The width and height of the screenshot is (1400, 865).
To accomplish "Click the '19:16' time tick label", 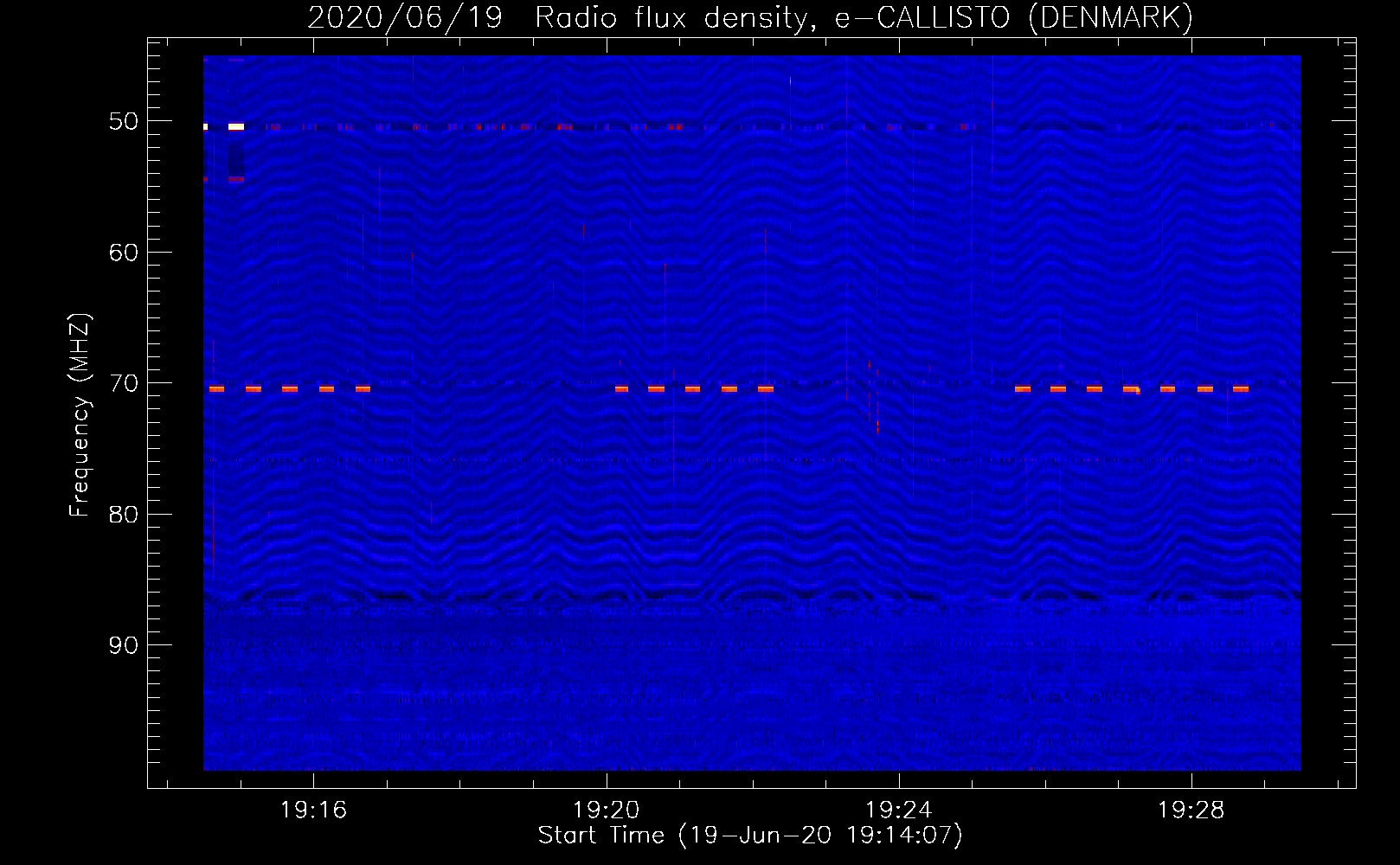I will (313, 810).
